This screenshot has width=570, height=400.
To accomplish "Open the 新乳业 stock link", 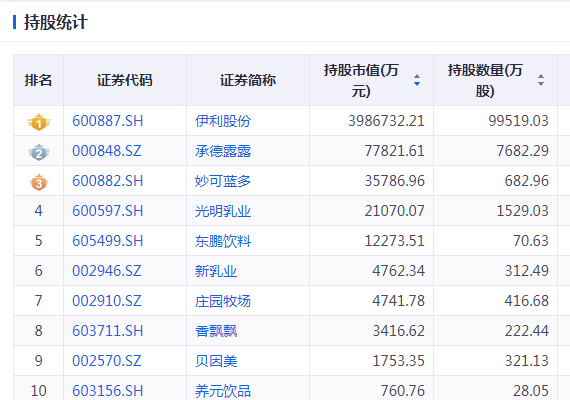I will 216,271.
